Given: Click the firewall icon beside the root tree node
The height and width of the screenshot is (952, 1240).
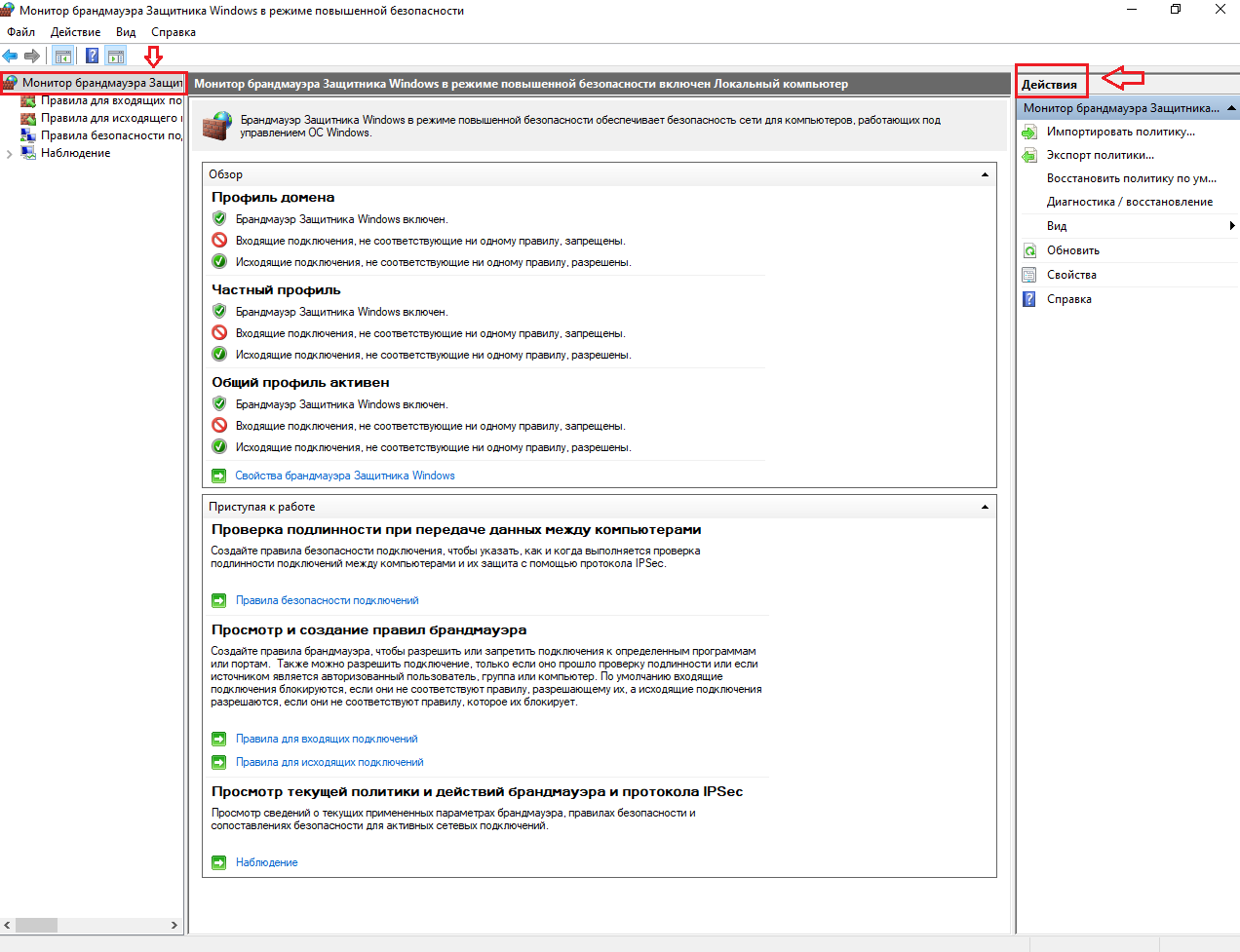Looking at the screenshot, I should pyautogui.click(x=11, y=83).
